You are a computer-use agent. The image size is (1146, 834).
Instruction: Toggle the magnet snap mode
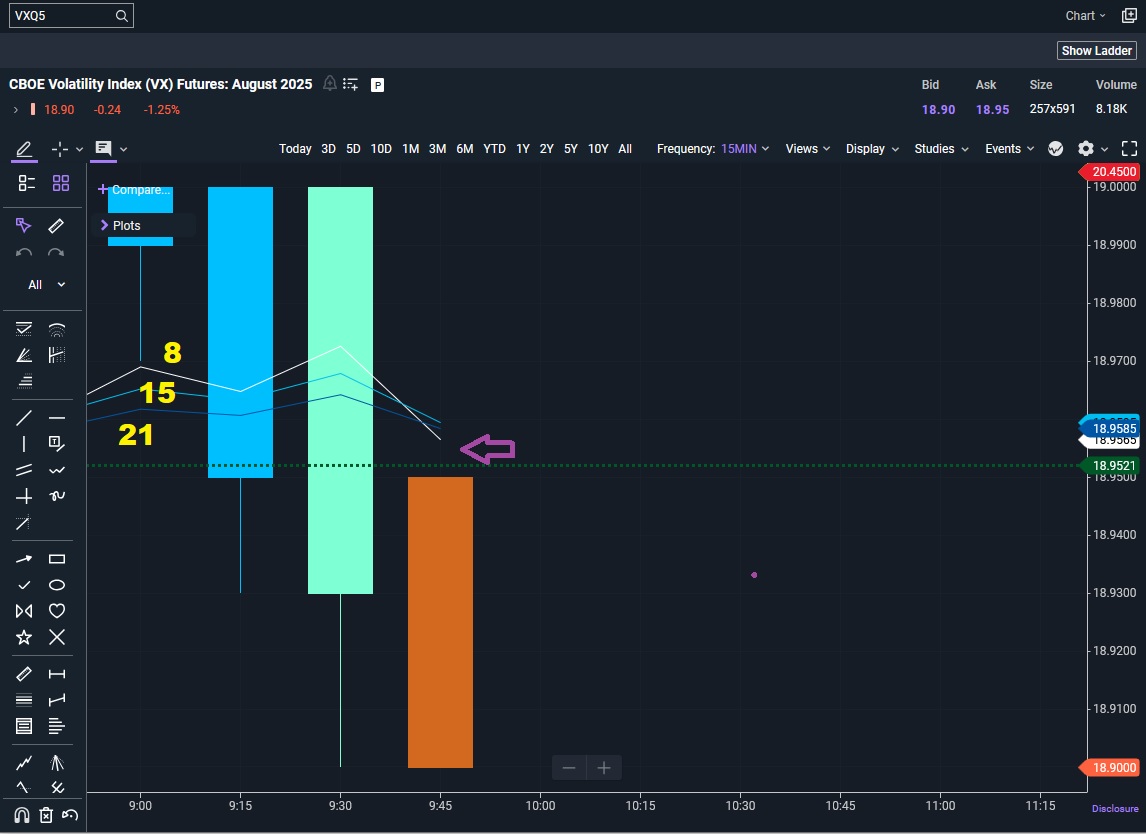(21, 815)
